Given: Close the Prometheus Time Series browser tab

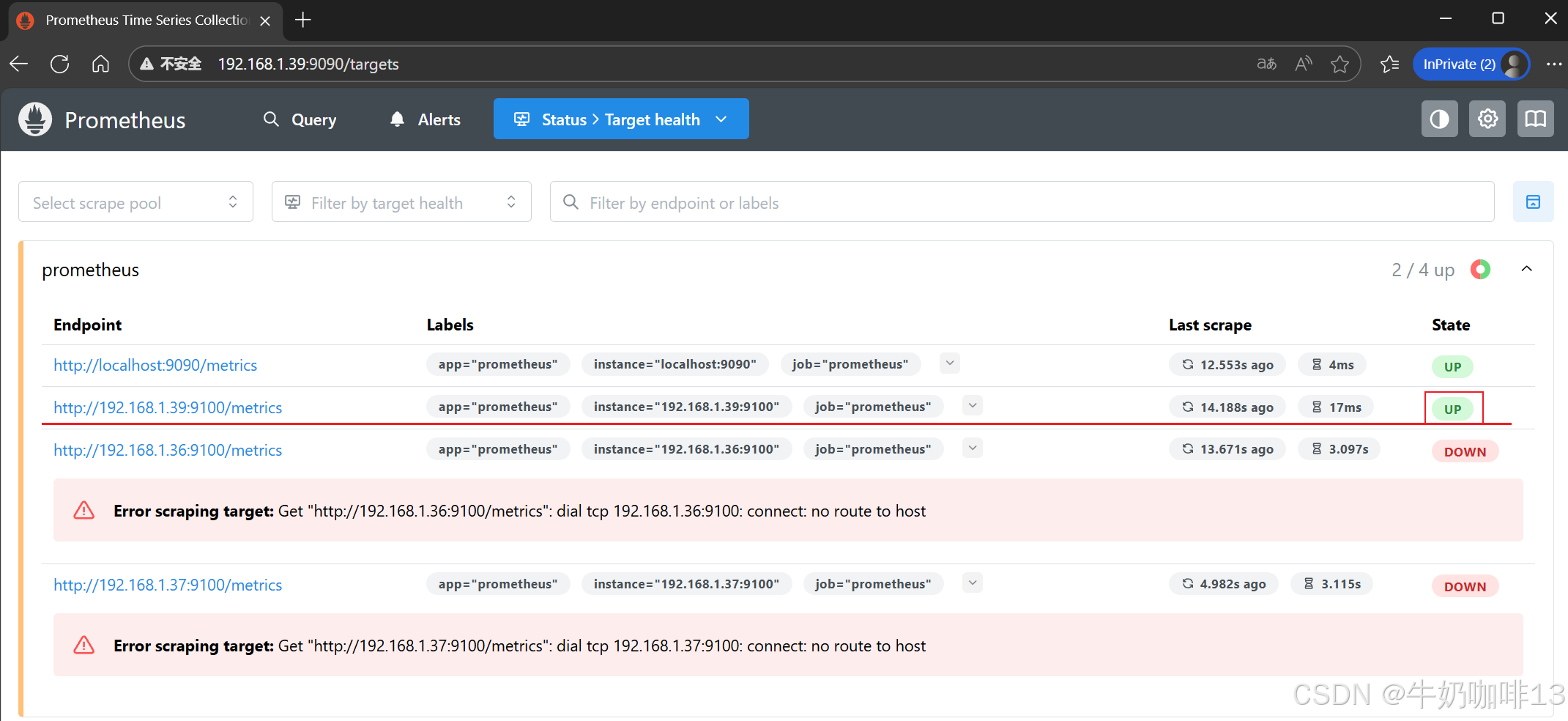Looking at the screenshot, I should 265,21.
